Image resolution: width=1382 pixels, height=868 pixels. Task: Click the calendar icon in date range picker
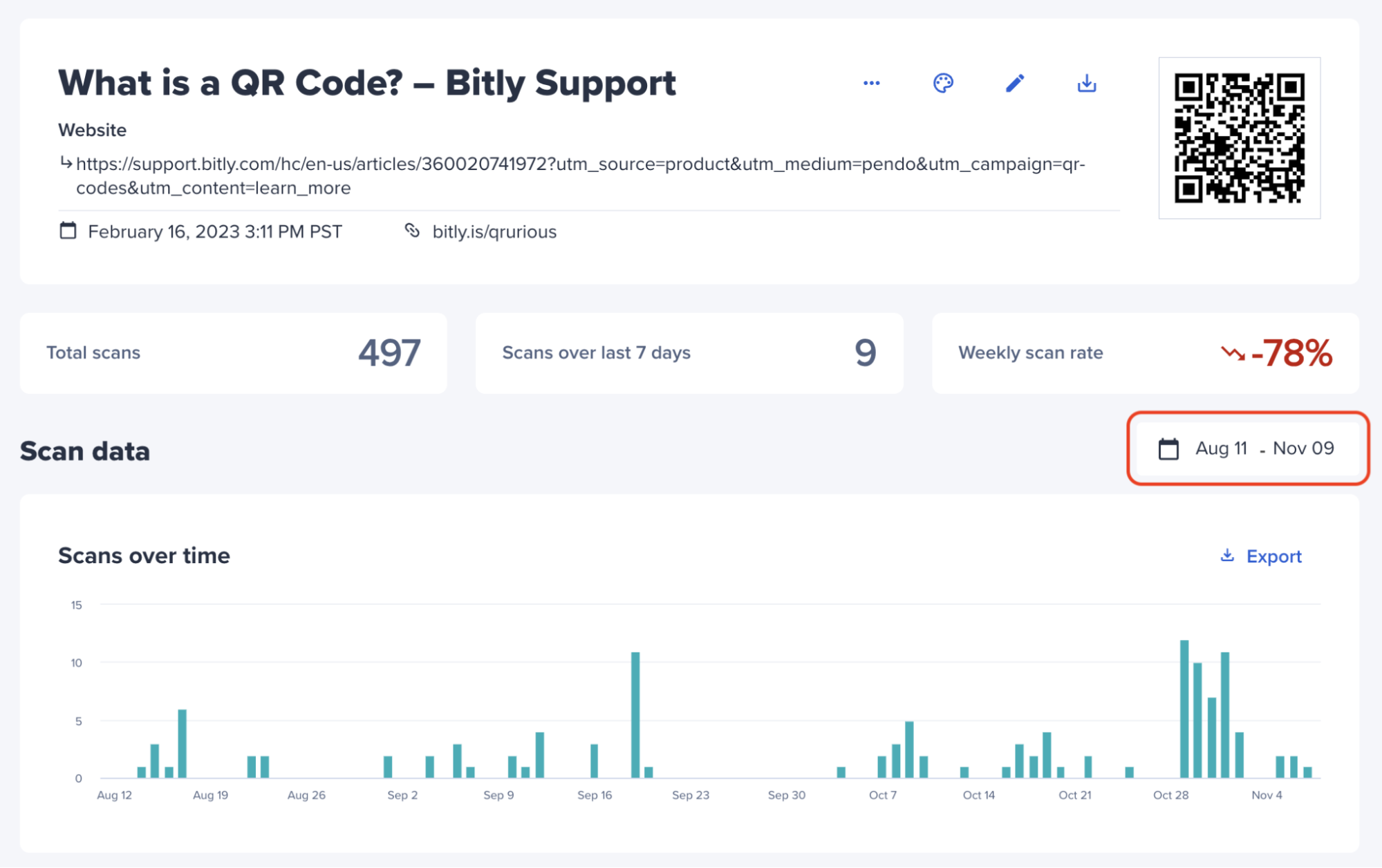coord(1168,449)
